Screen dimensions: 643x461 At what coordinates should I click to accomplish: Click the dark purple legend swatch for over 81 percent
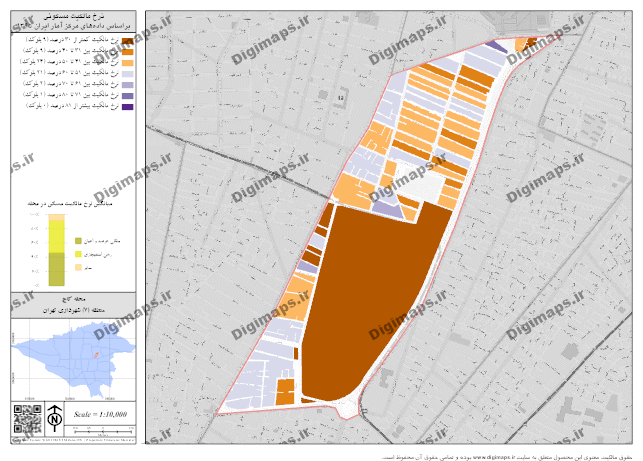point(128,107)
